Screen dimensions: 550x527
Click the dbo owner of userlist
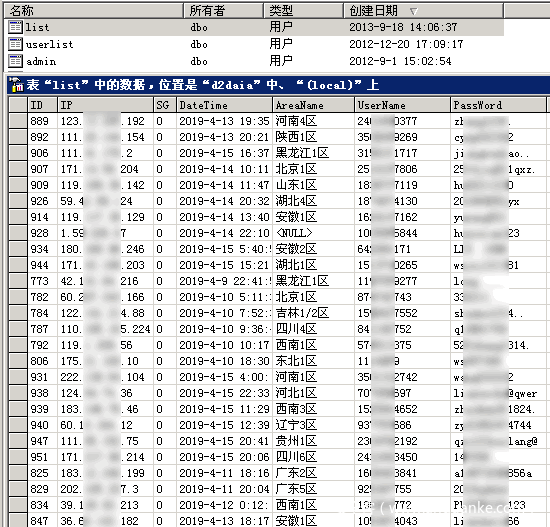coord(199,44)
